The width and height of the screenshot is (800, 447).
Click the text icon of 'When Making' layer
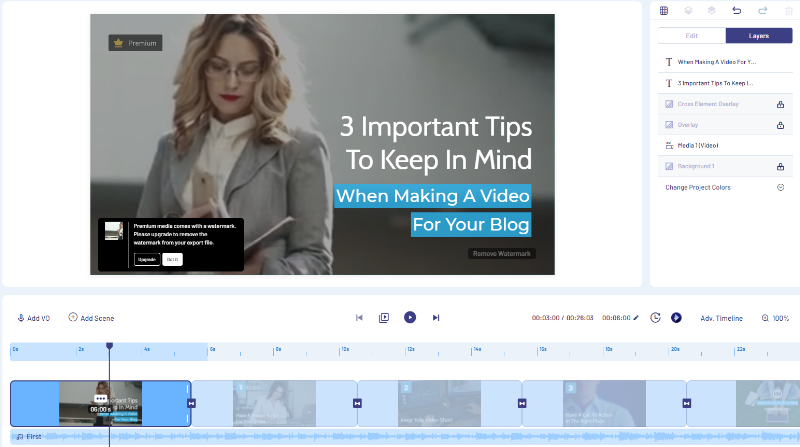669,62
